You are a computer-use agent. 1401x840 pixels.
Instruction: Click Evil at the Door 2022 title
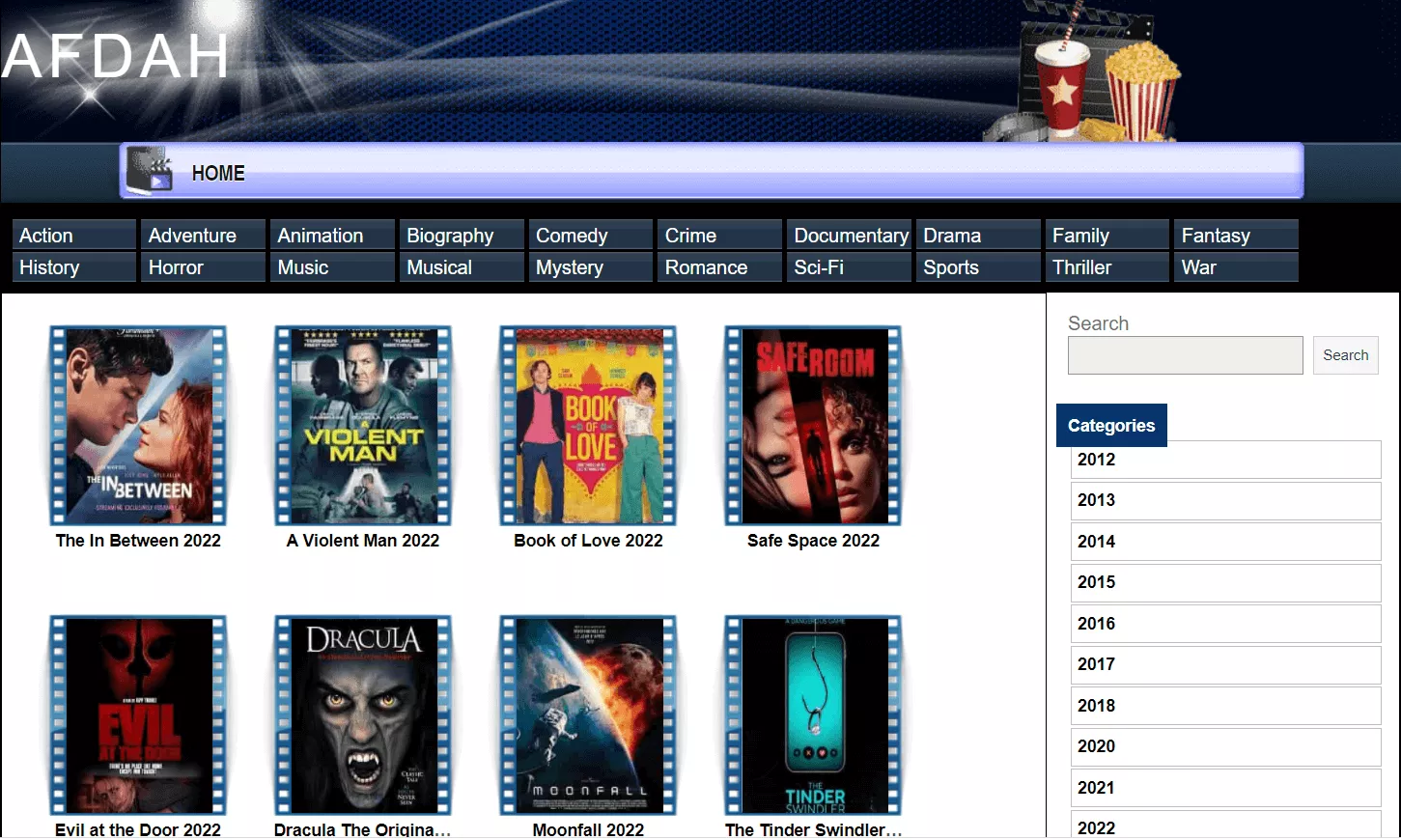138,829
